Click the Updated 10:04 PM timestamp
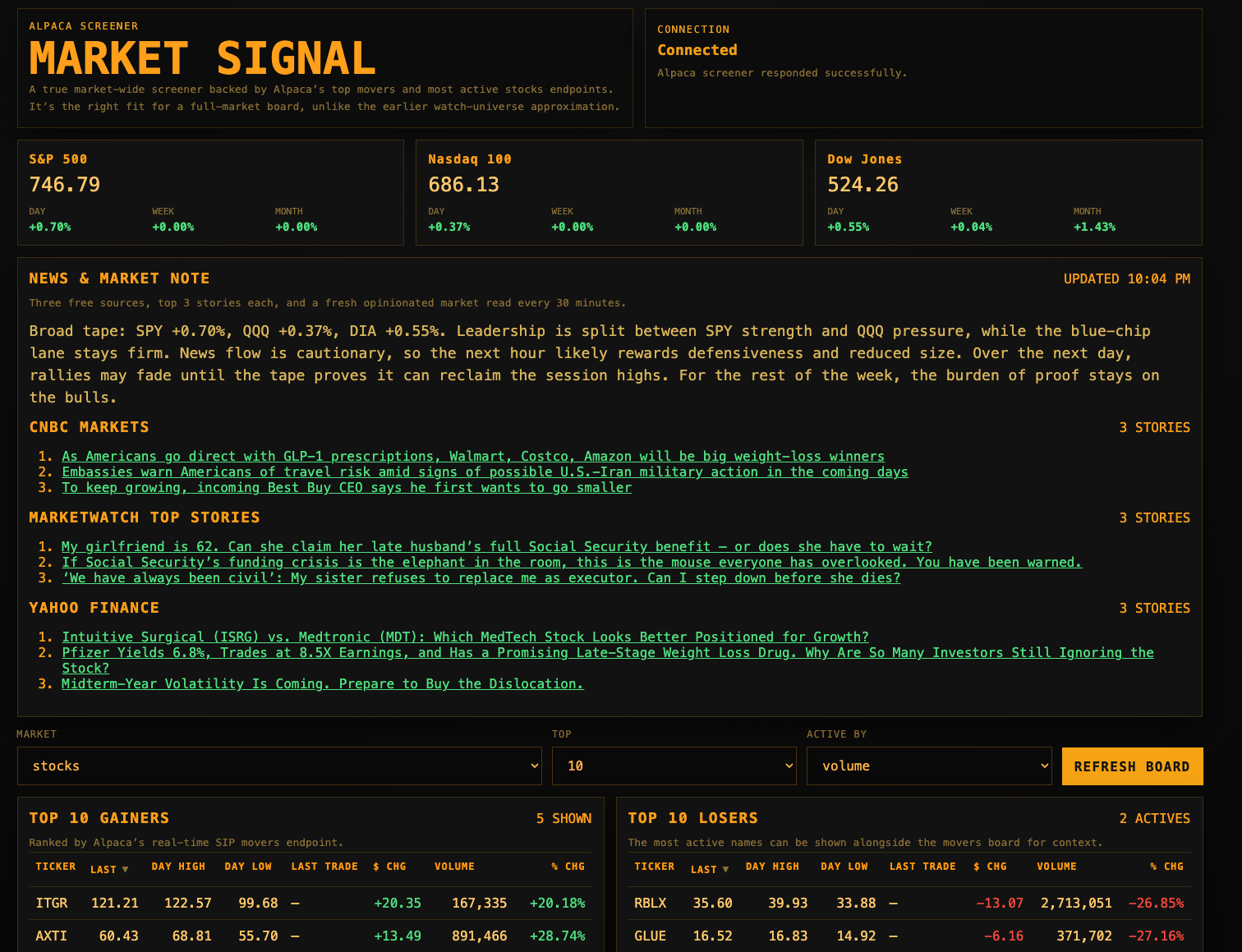Image resolution: width=1242 pixels, height=952 pixels. [x=1127, y=279]
